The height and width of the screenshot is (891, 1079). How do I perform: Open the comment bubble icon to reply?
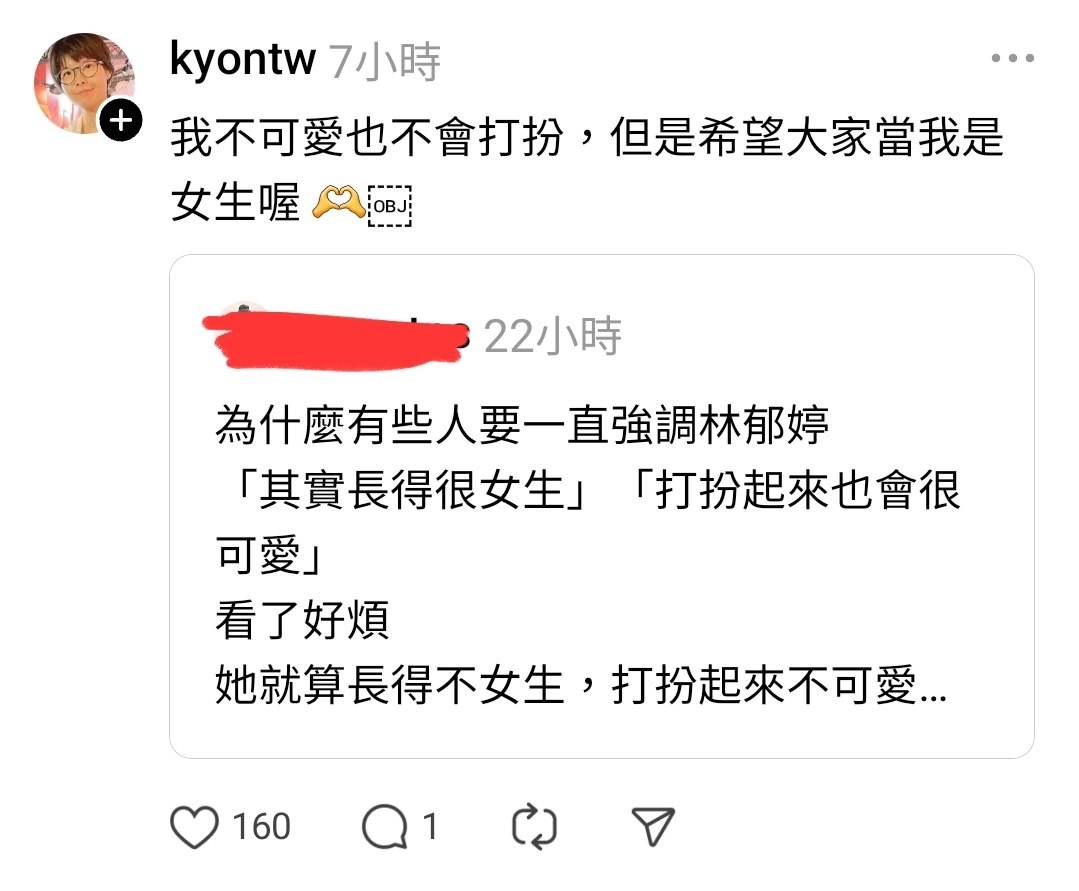(x=384, y=826)
